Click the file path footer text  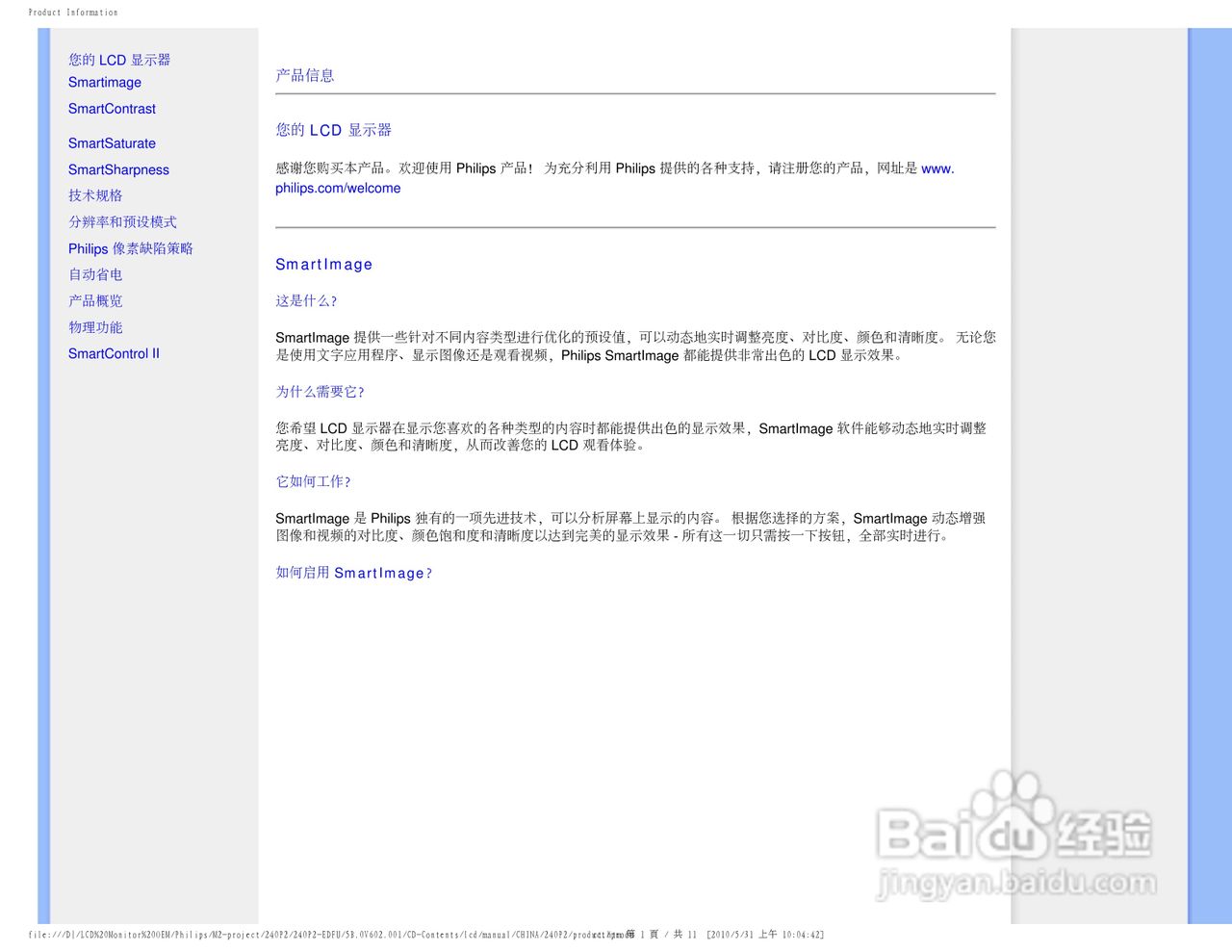(426, 935)
